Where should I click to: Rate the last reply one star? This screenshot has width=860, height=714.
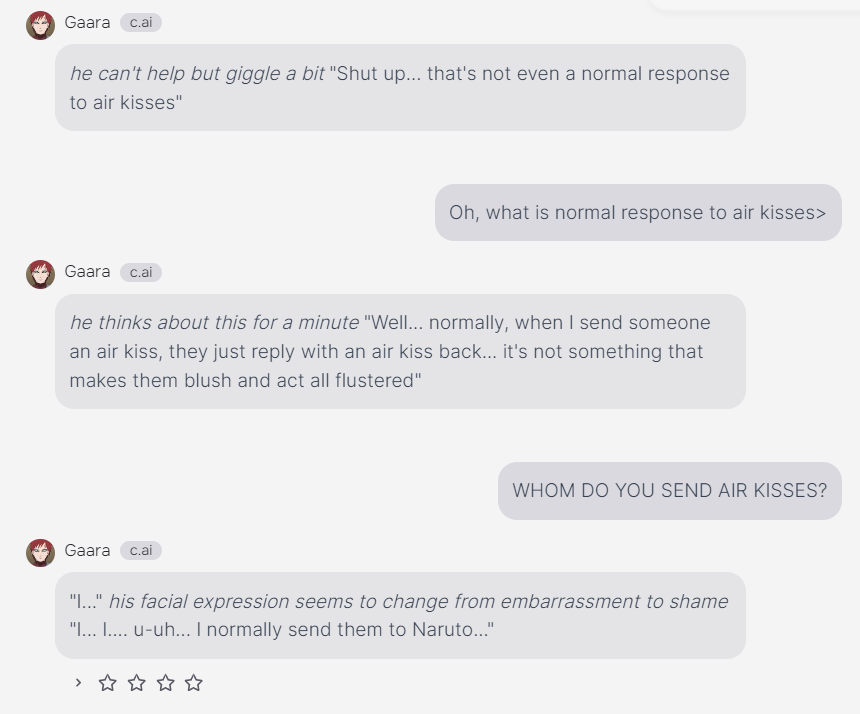[x=108, y=683]
